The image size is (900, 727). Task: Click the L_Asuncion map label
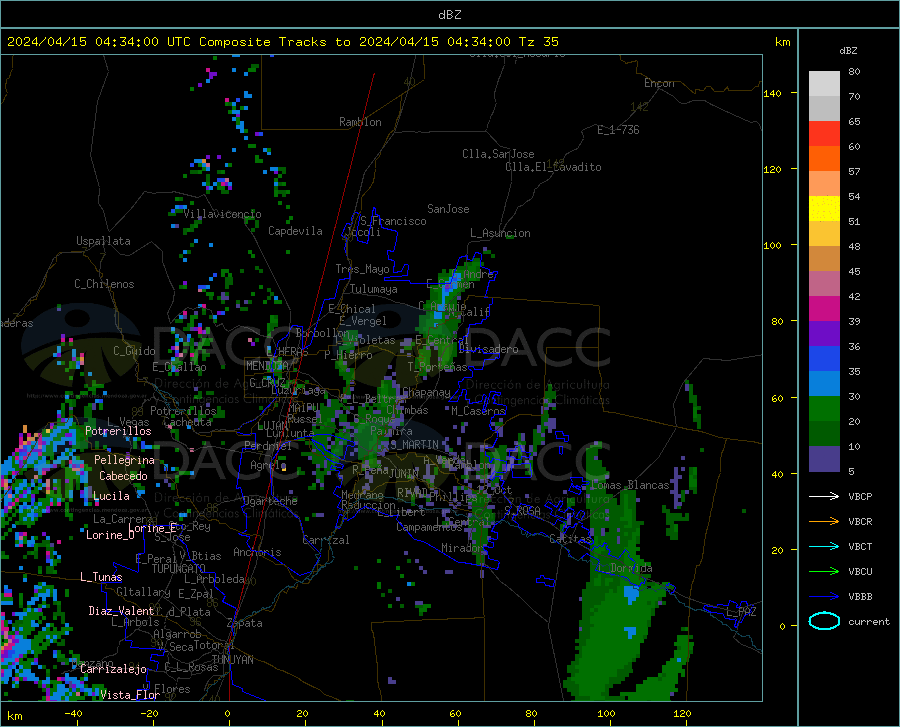pyautogui.click(x=500, y=233)
